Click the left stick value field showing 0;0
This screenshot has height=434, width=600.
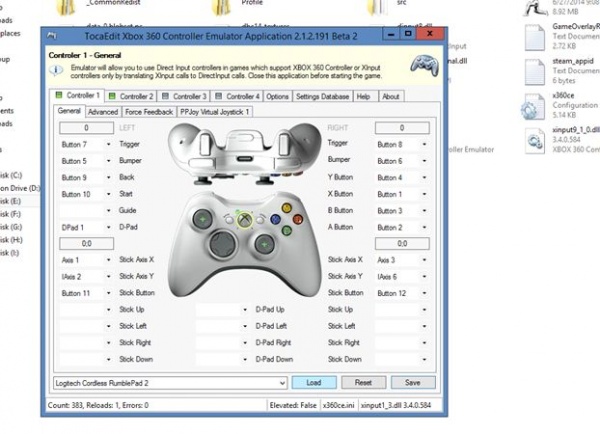[86, 243]
